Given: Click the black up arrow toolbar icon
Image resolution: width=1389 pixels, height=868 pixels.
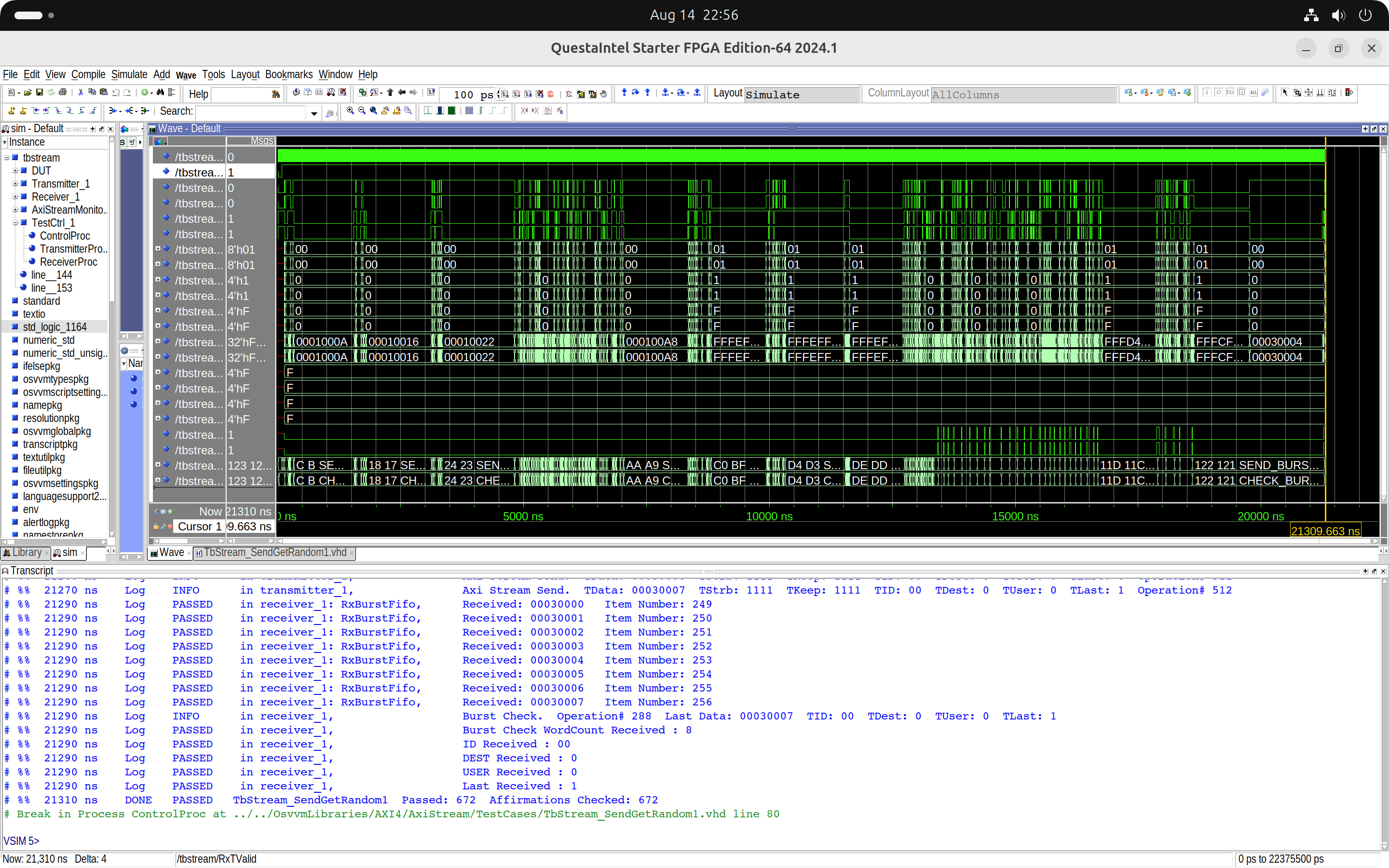Looking at the screenshot, I should point(390,93).
